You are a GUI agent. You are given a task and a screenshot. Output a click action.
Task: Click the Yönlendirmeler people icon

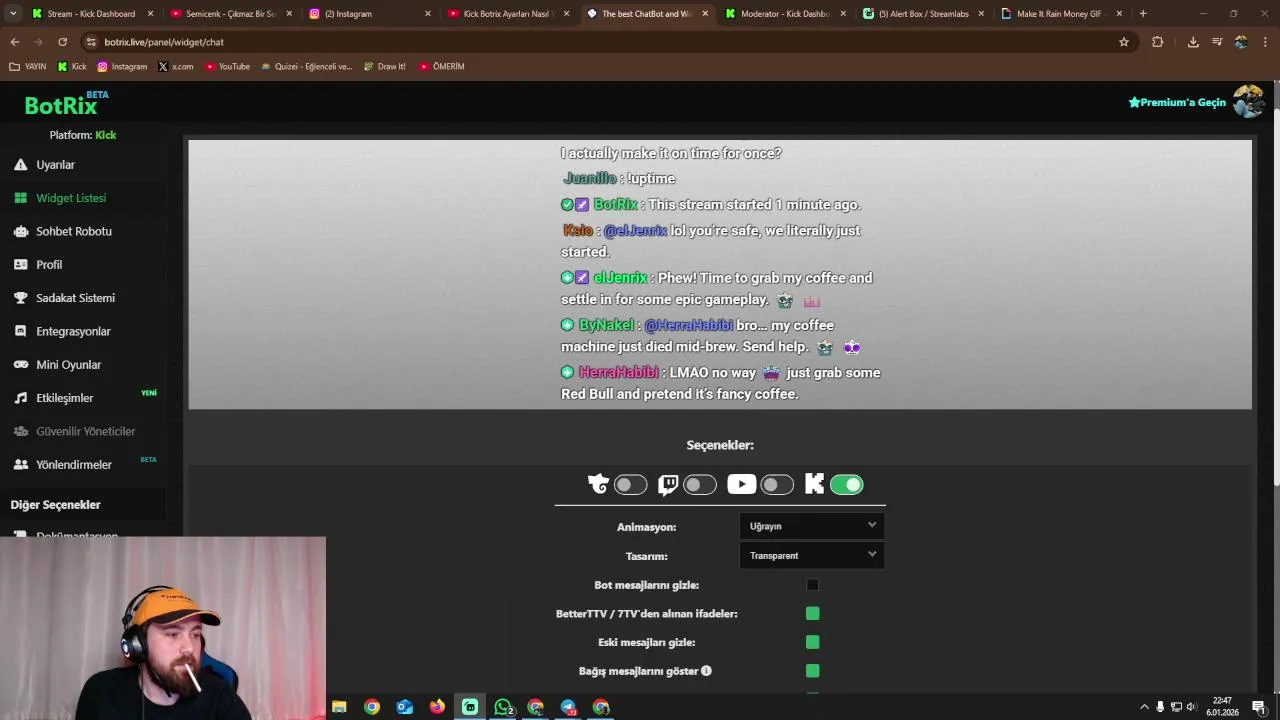20,465
